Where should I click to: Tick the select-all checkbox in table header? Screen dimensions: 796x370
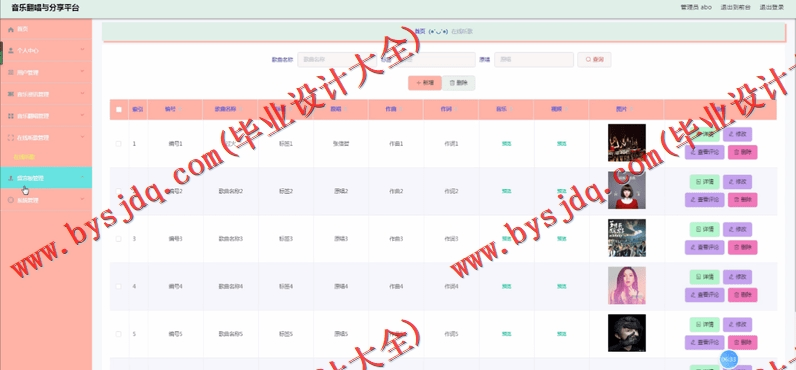point(119,109)
